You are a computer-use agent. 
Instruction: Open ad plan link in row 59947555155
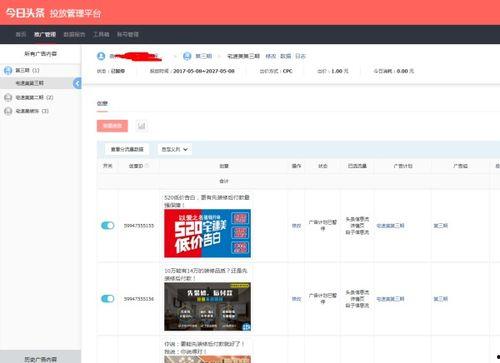(390, 226)
